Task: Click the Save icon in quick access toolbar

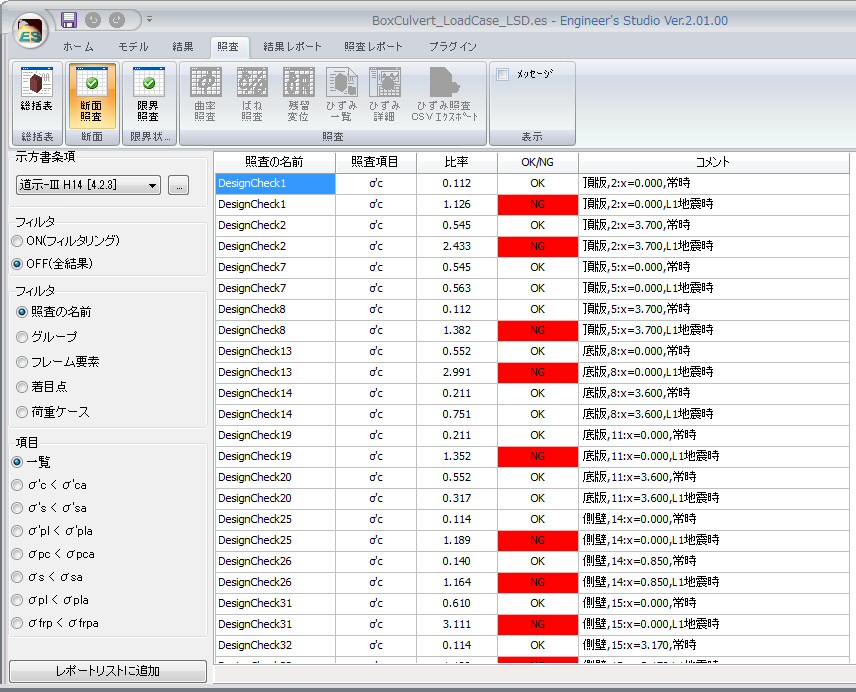Action: pyautogui.click(x=69, y=20)
